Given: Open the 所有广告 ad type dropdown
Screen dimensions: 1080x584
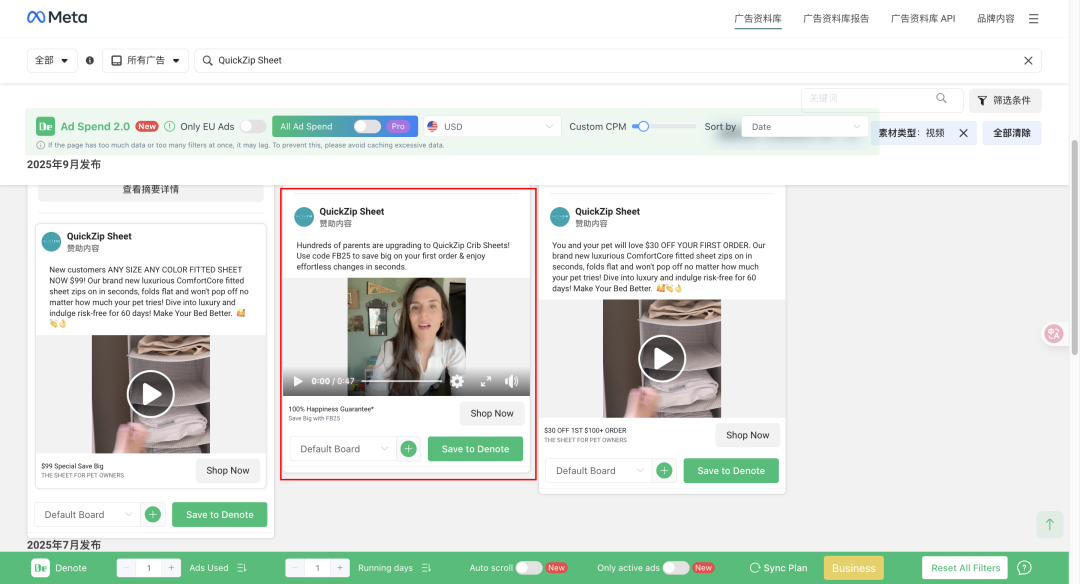Looking at the screenshot, I should (x=145, y=61).
